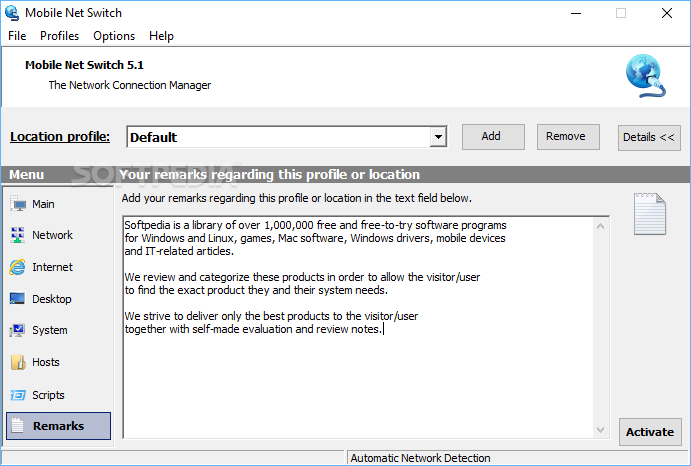The image size is (691, 466).
Task: Click inside the remarks text field
Action: point(357,327)
